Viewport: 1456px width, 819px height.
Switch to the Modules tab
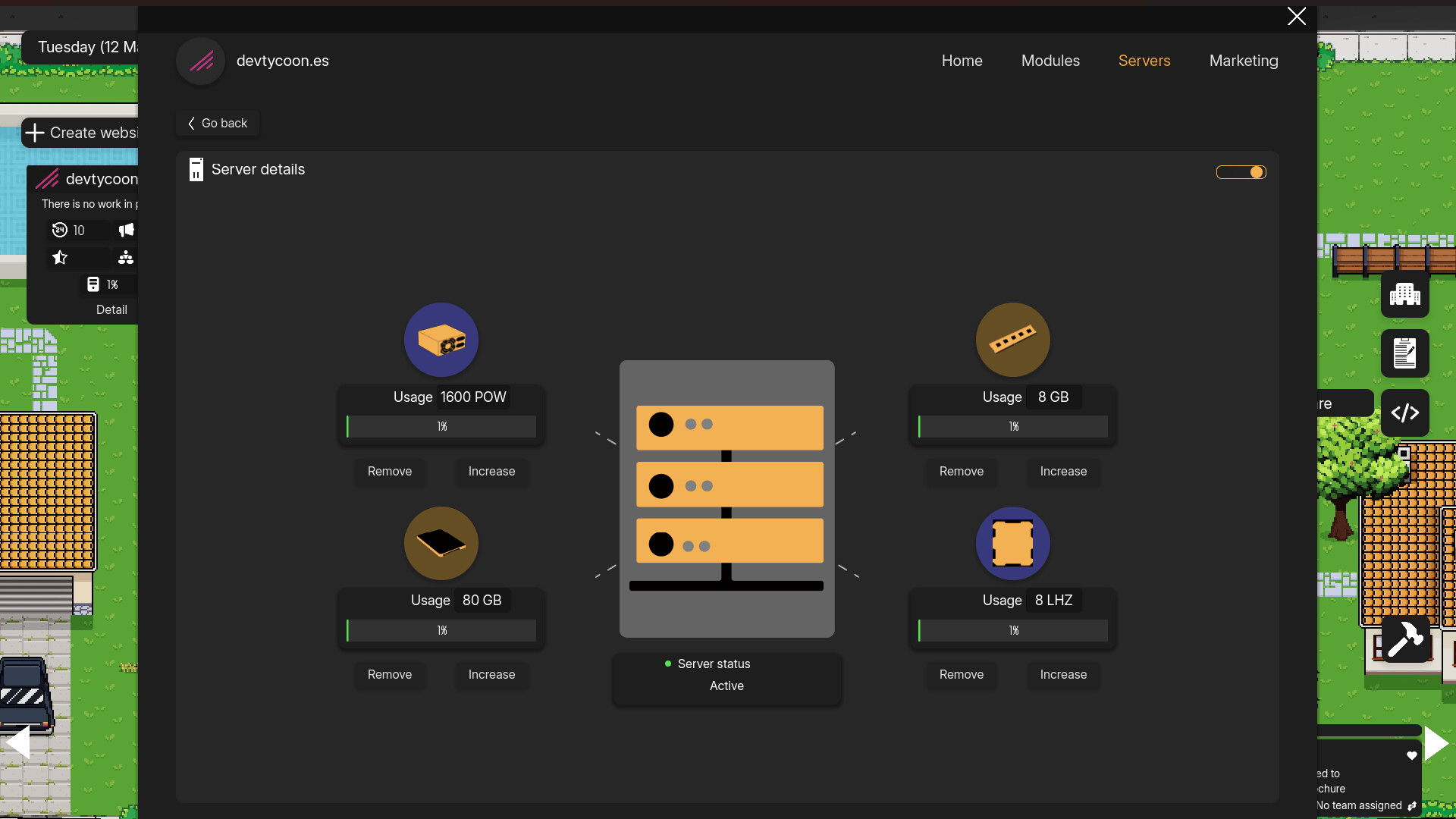tap(1050, 61)
